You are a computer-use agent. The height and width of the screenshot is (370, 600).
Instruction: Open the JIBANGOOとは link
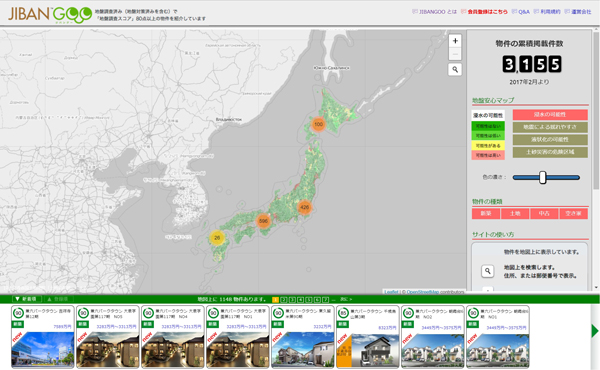(x=434, y=12)
